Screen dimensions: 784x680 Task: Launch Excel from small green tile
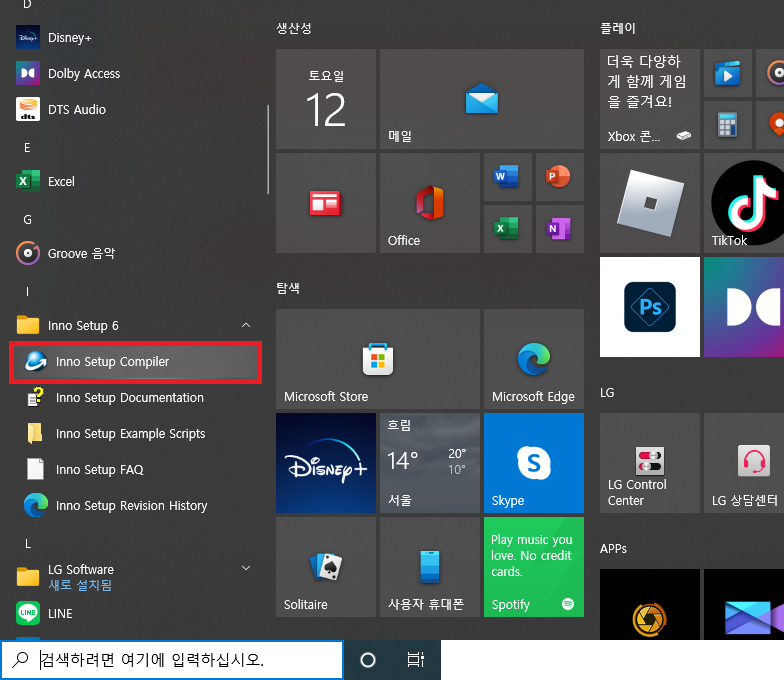[x=508, y=229]
